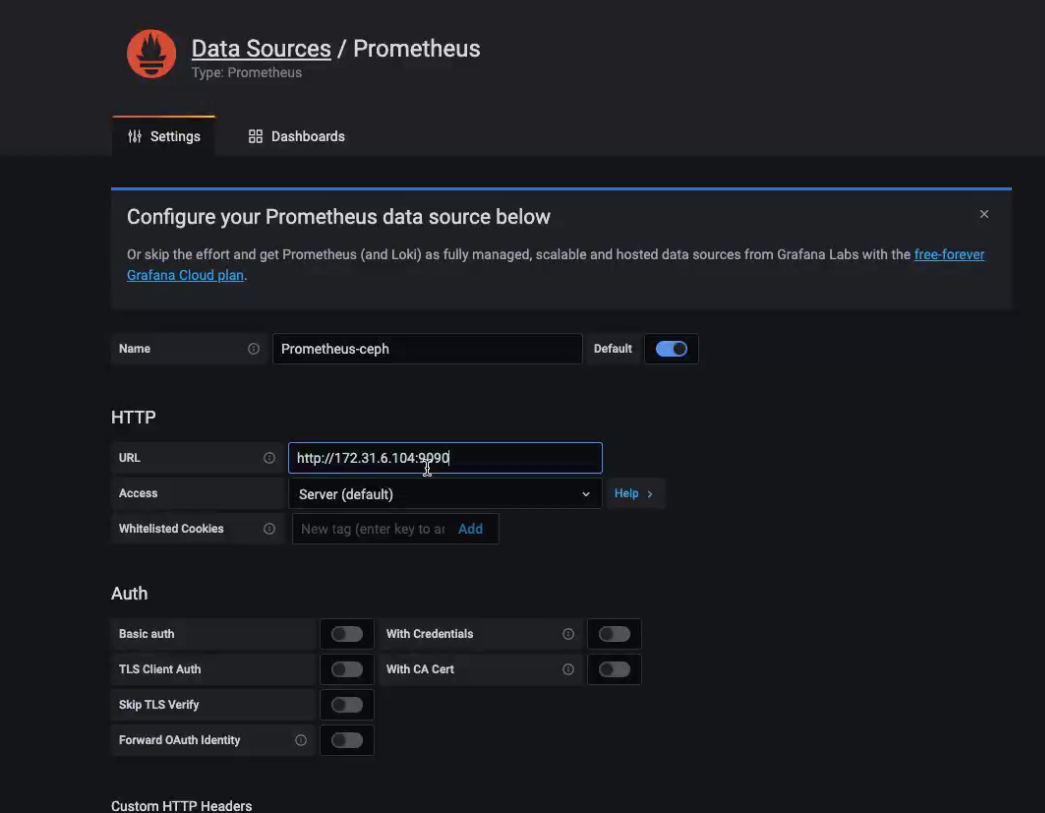Toggle Forward OAuth Identity switch

(347, 740)
